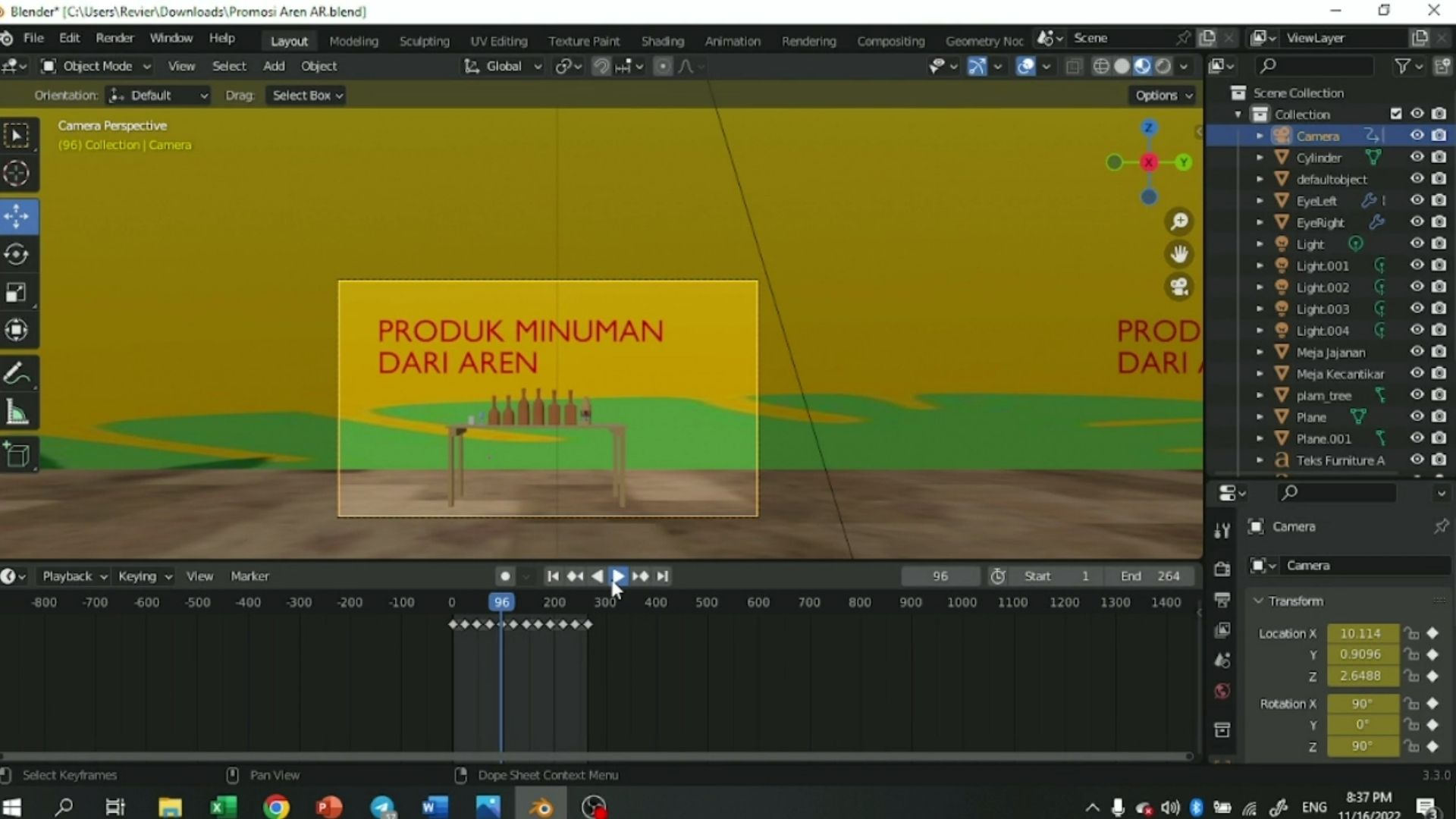This screenshot has width=1456, height=819.
Task: Open the Render Properties tab
Action: point(1222,567)
